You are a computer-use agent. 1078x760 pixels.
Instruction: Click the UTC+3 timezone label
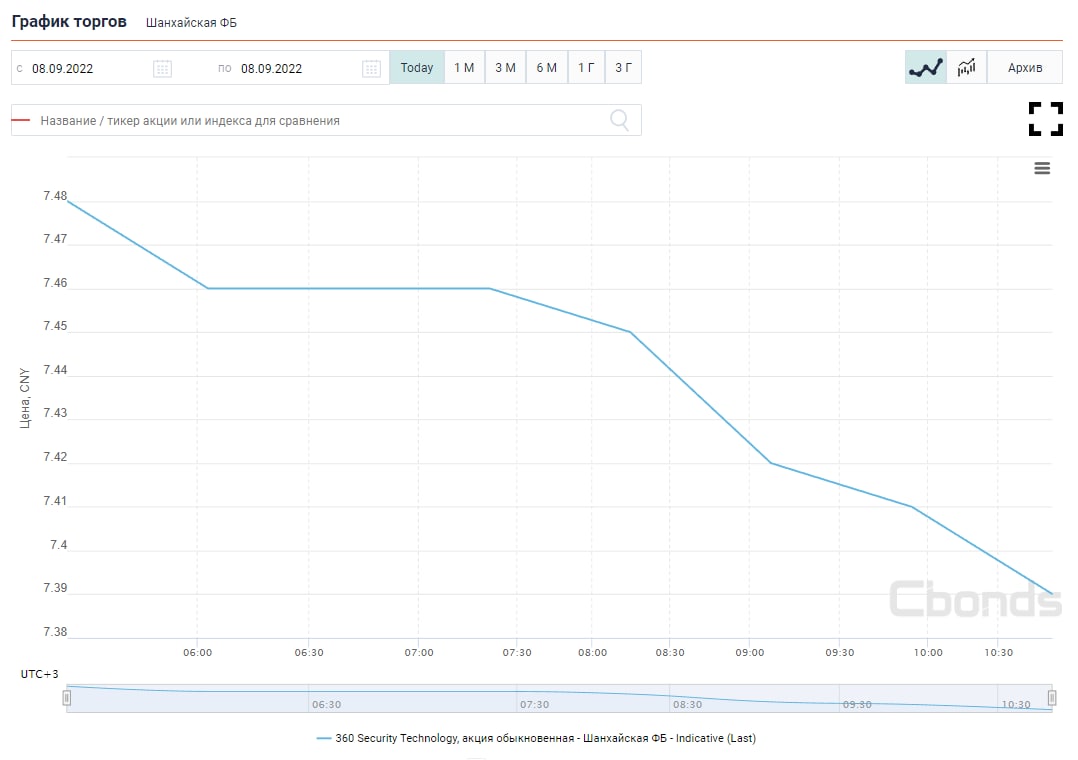pyautogui.click(x=39, y=674)
